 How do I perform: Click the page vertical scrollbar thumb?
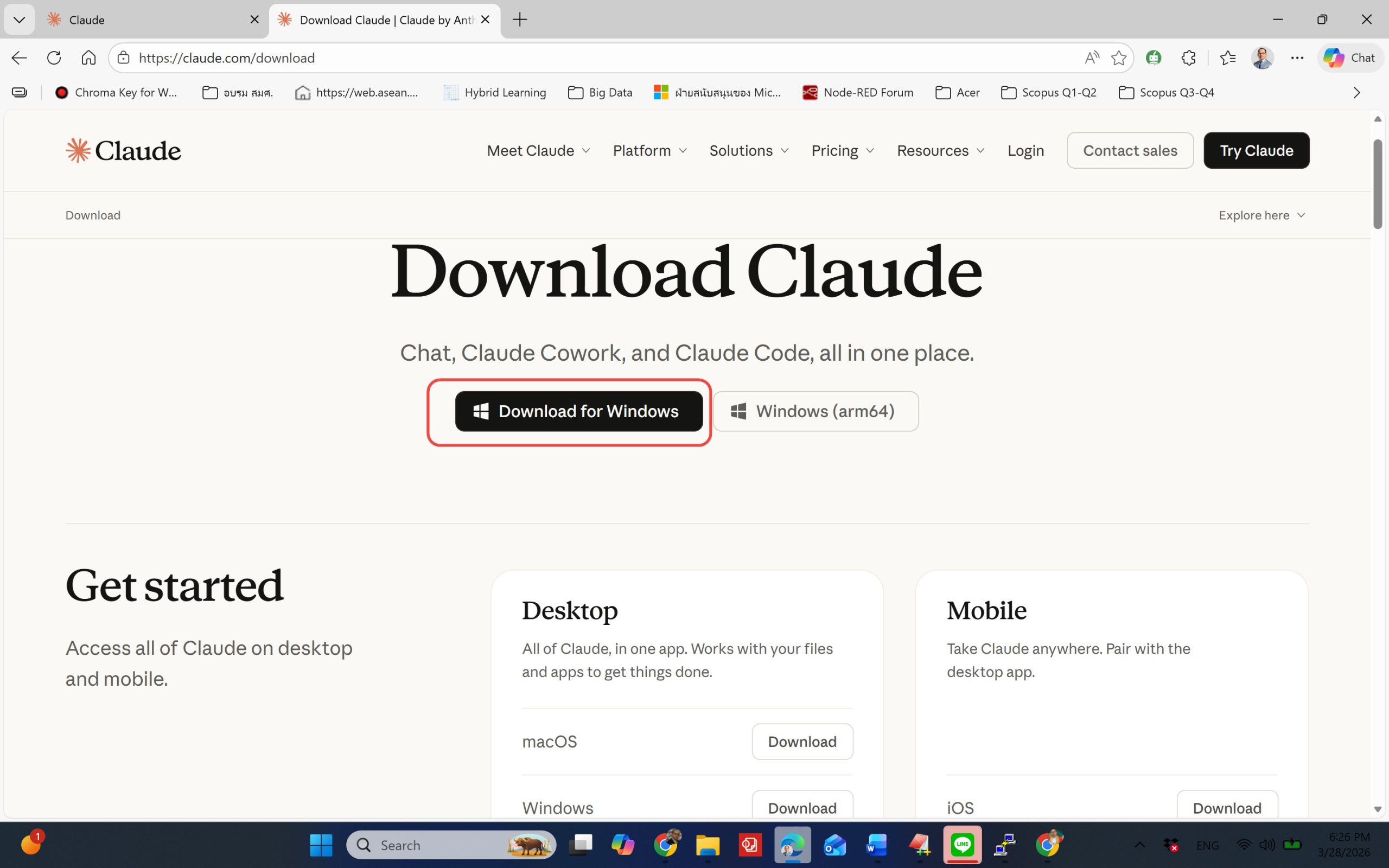pos(1378,184)
